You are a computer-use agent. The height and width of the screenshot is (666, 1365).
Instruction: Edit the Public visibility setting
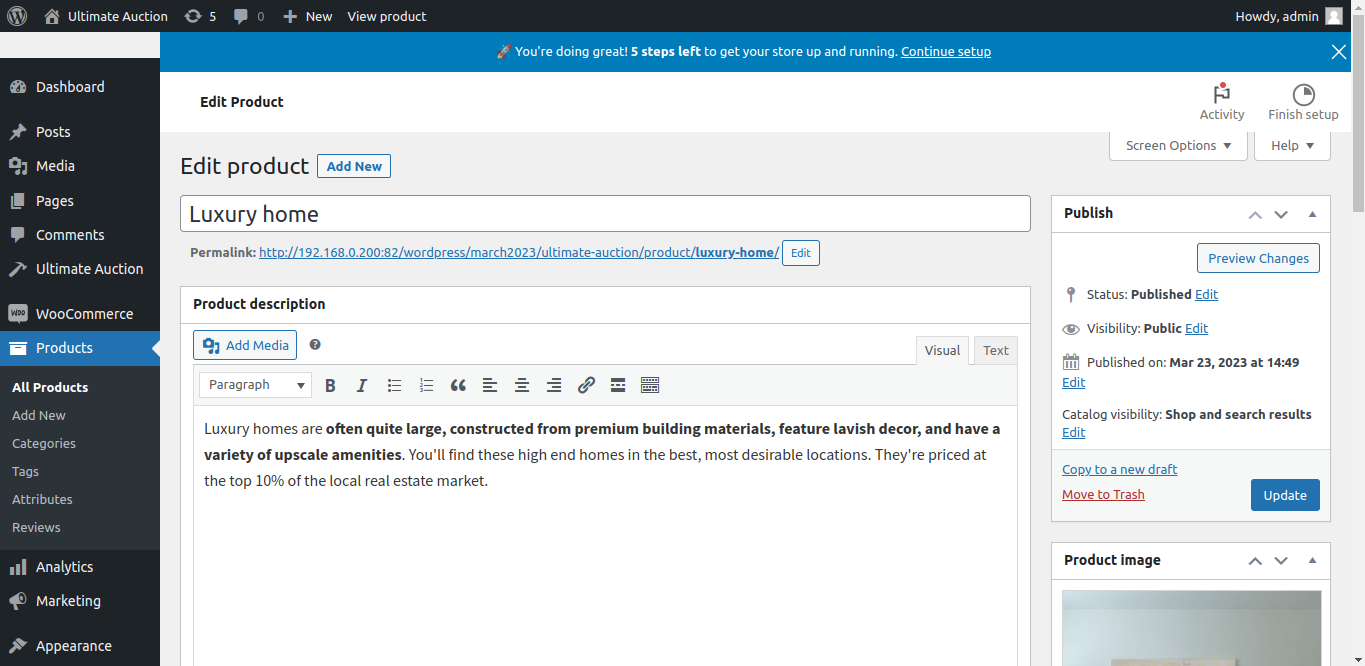pyautogui.click(x=1197, y=328)
